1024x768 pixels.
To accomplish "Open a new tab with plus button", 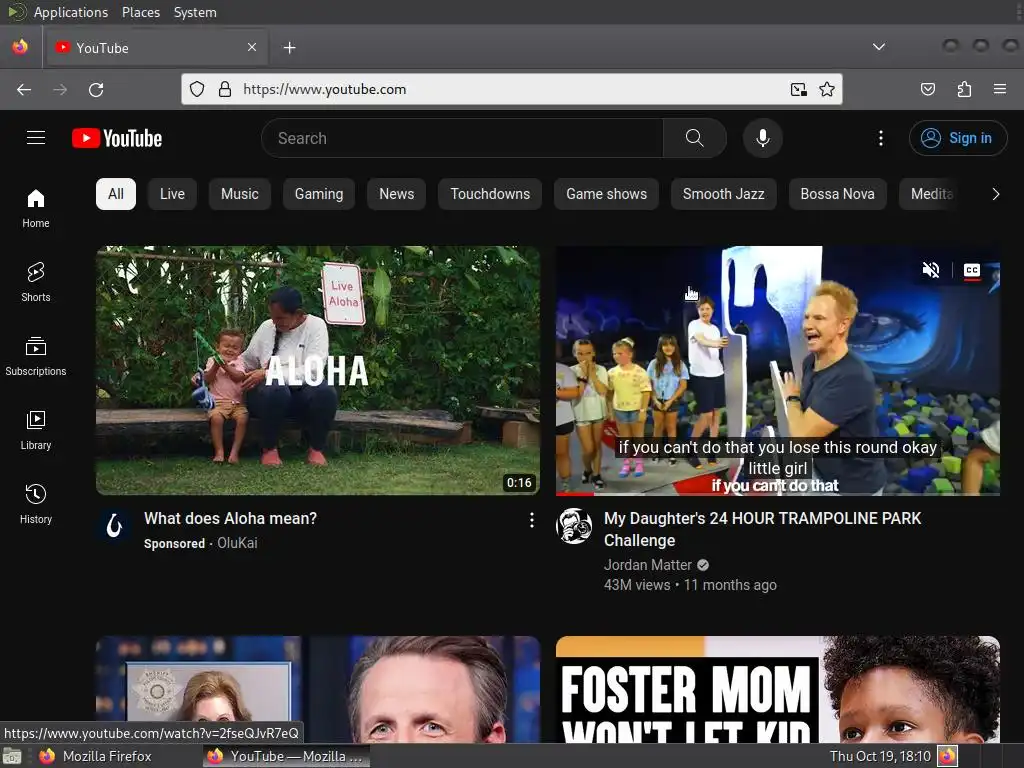I will 289,48.
